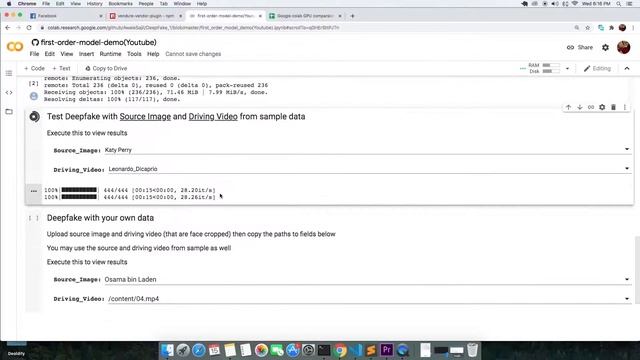Image resolution: width=640 pixels, height=360 pixels.
Task: Open Finder from the dock
Action: pos(167,350)
